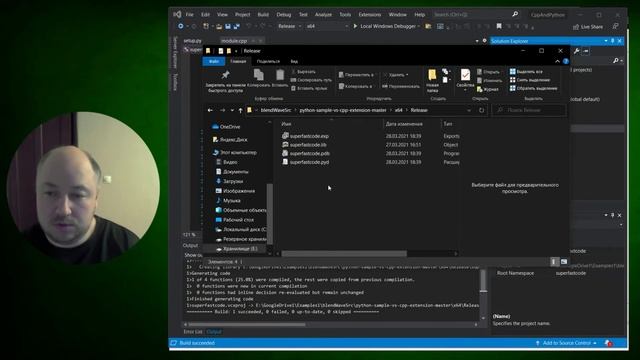Open the module.cpp editor tab

(234, 41)
